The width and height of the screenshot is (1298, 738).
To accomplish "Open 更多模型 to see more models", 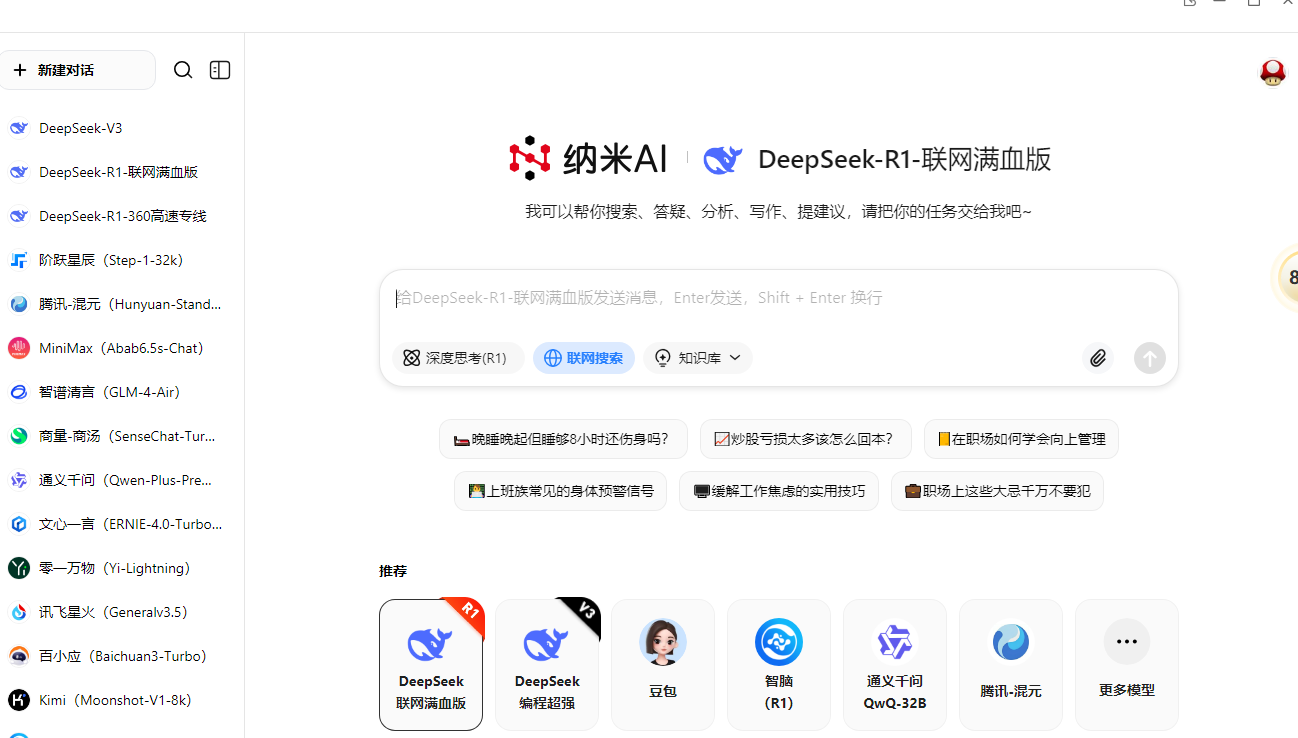I will 1127,665.
